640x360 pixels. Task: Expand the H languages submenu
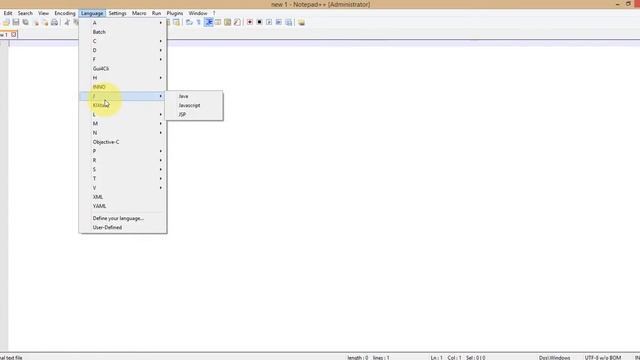coord(123,78)
